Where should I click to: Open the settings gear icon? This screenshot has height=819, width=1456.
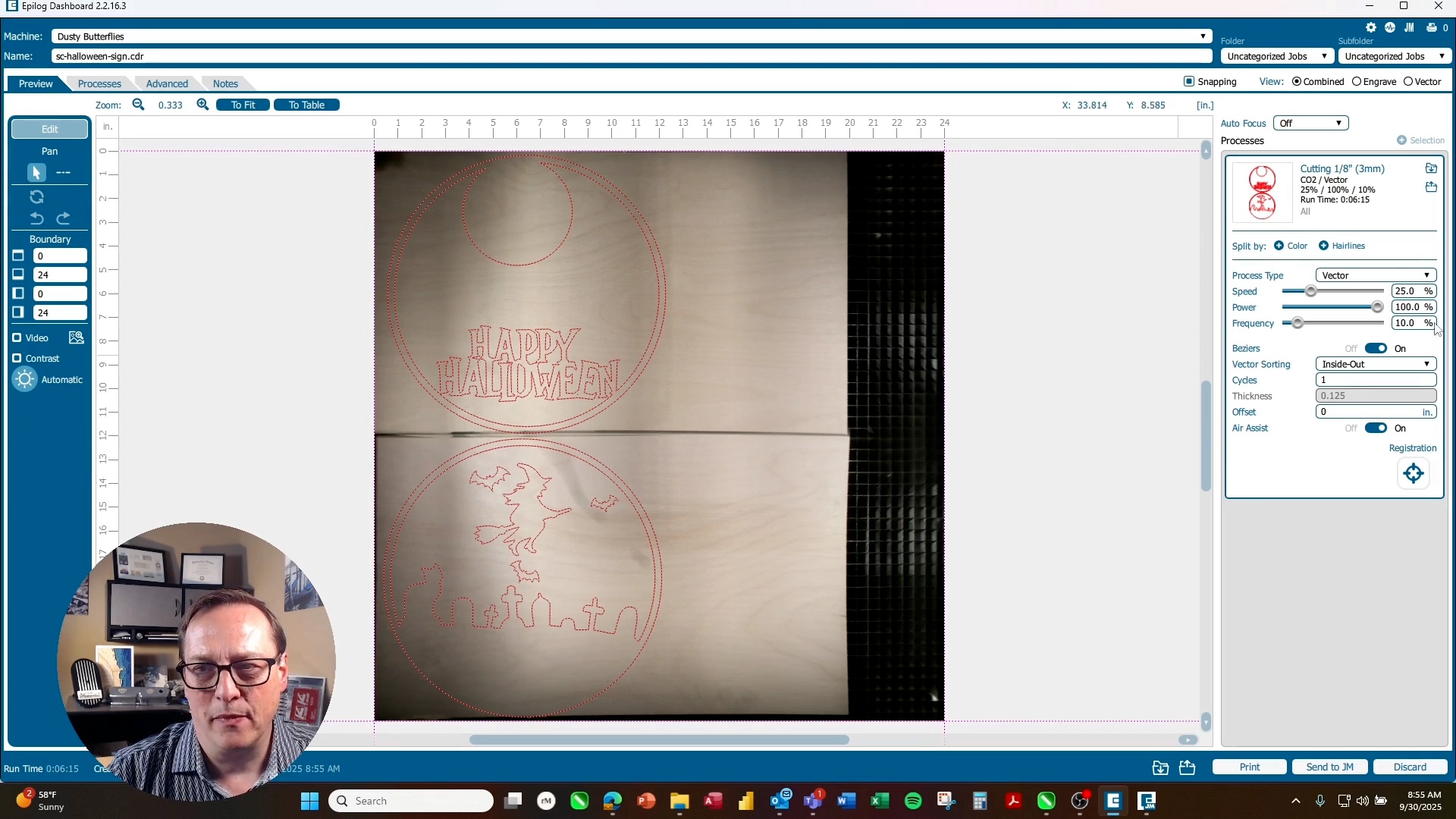[x=1371, y=27]
